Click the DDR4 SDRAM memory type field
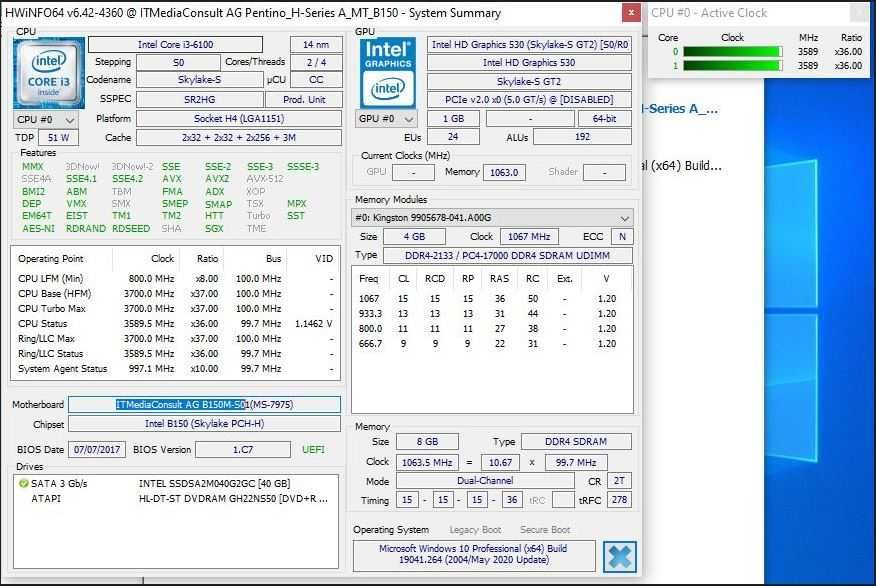Screen dimensions: 876x586 (x=576, y=442)
